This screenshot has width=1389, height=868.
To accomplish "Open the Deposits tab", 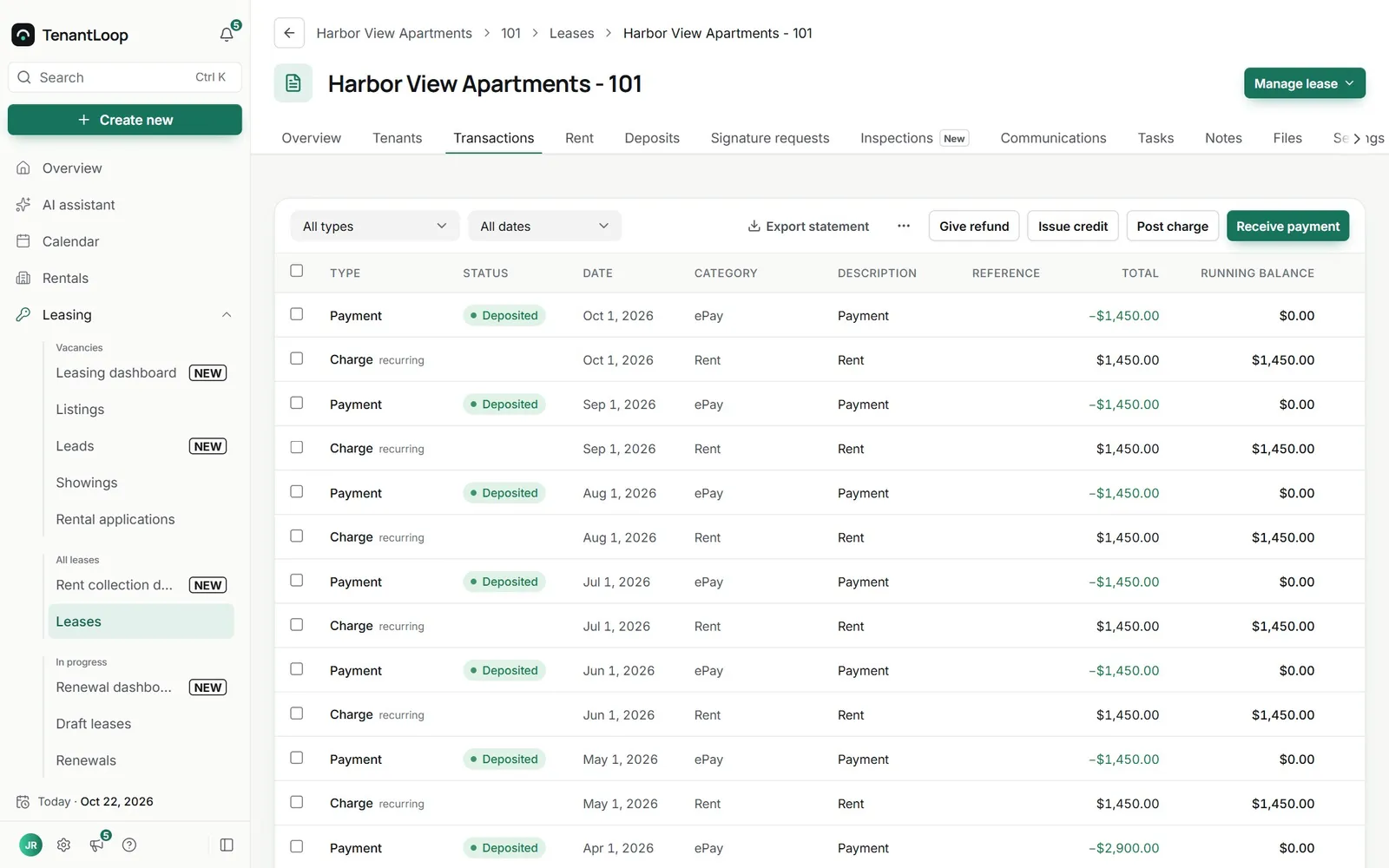I will [652, 138].
